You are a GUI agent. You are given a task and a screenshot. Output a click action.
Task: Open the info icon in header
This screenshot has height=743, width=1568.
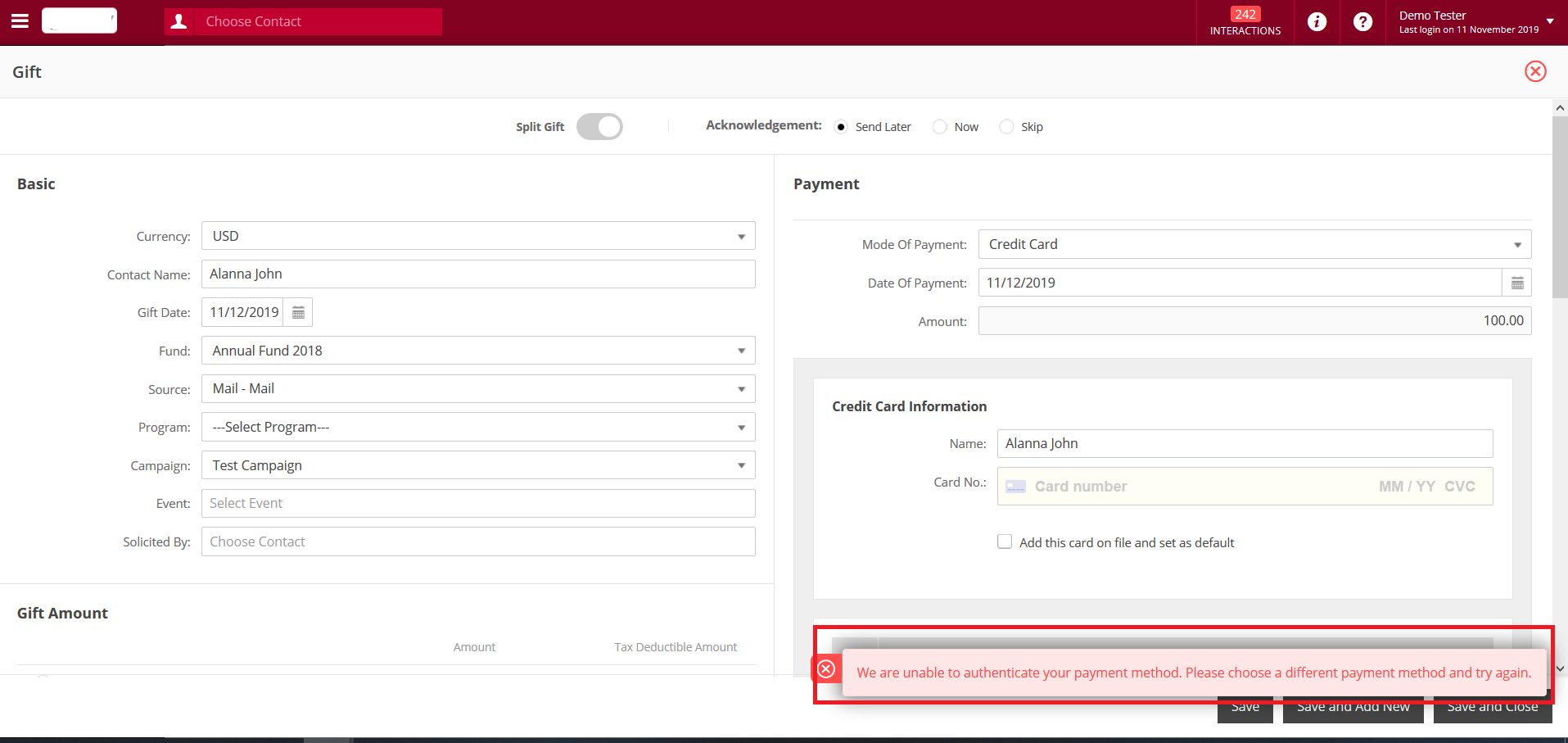[1317, 22]
